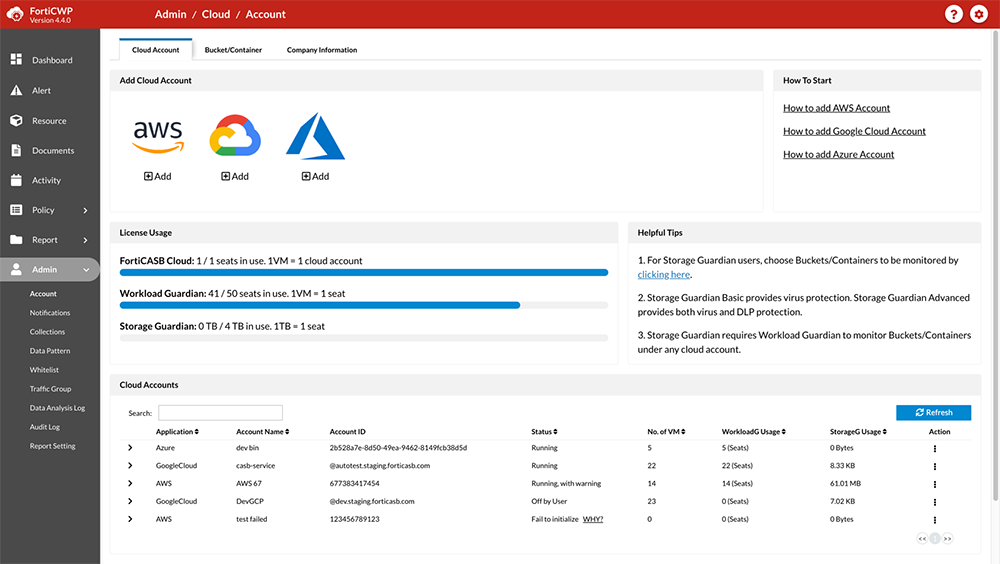
Task: Open action menu for test failed row
Action: pyautogui.click(x=934, y=520)
